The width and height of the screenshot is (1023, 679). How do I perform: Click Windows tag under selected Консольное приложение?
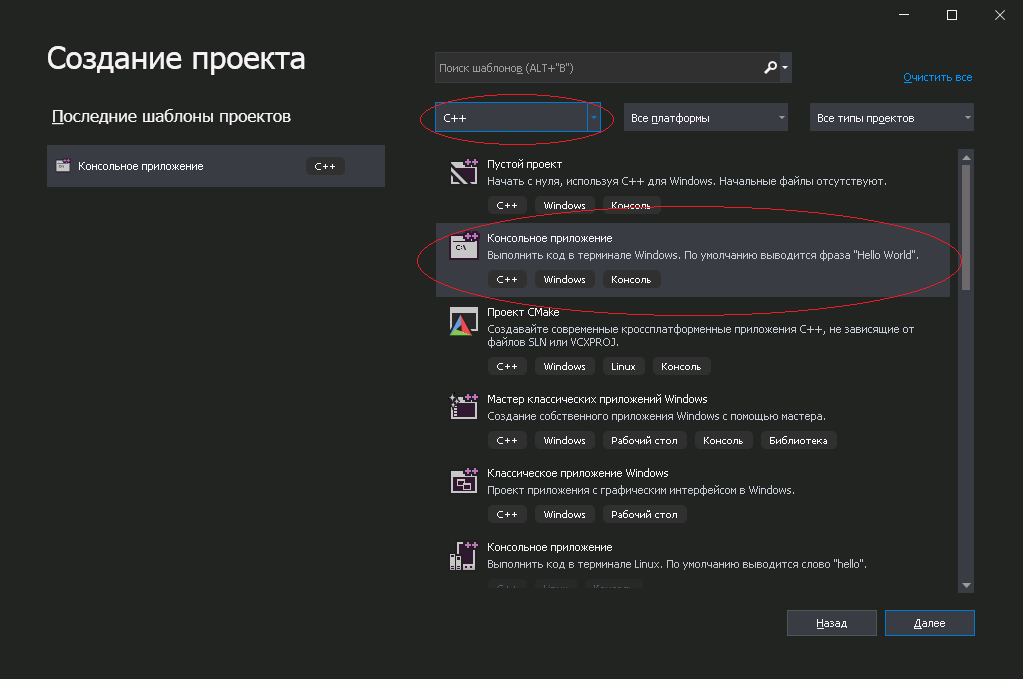click(564, 280)
